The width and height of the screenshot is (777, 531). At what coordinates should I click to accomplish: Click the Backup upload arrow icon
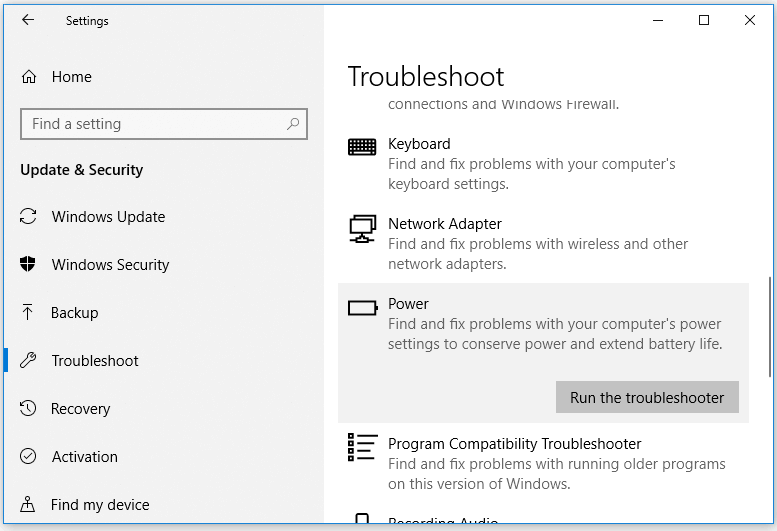(x=29, y=313)
